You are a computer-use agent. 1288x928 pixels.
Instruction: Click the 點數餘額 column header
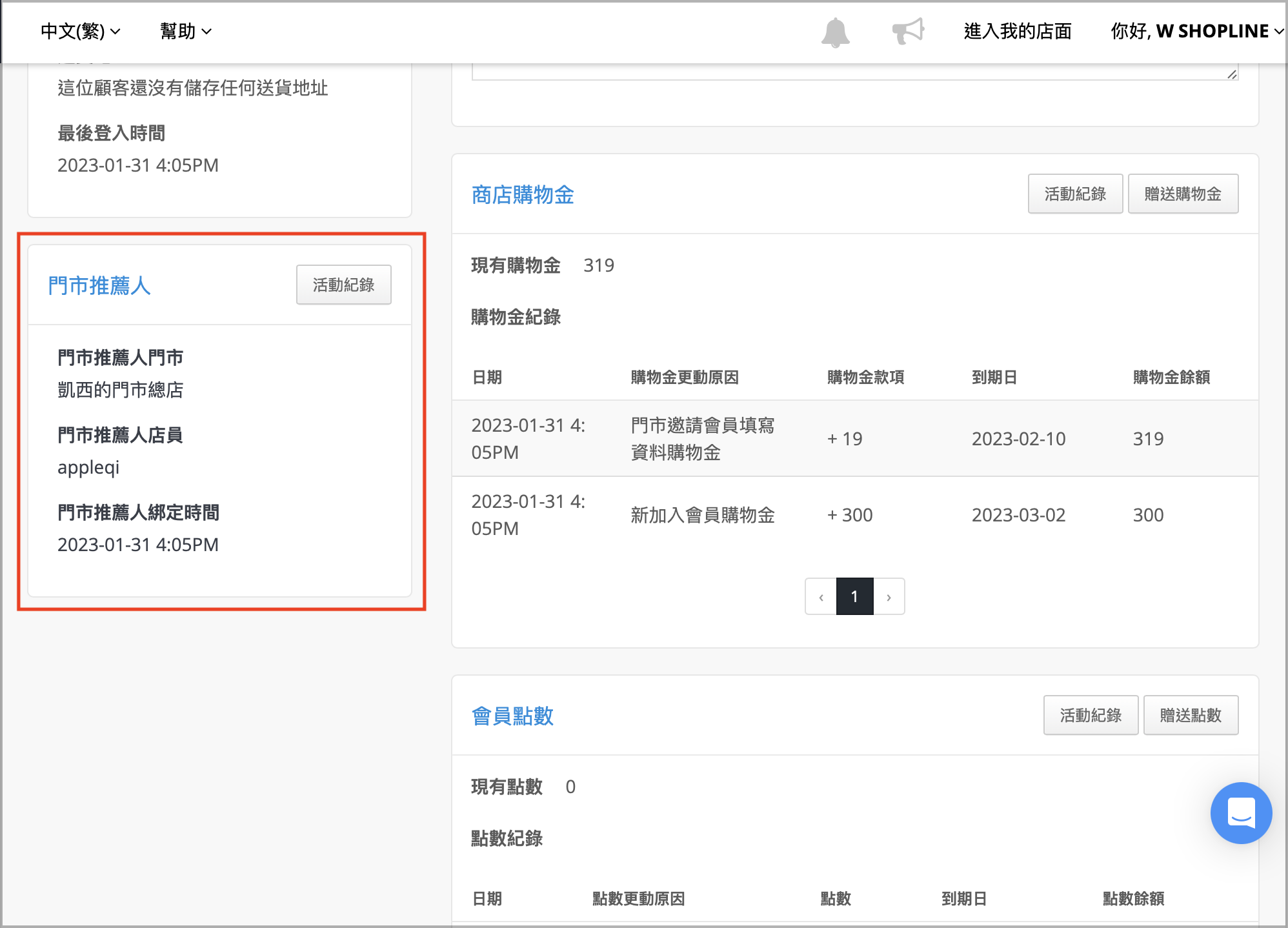pyautogui.click(x=1133, y=898)
